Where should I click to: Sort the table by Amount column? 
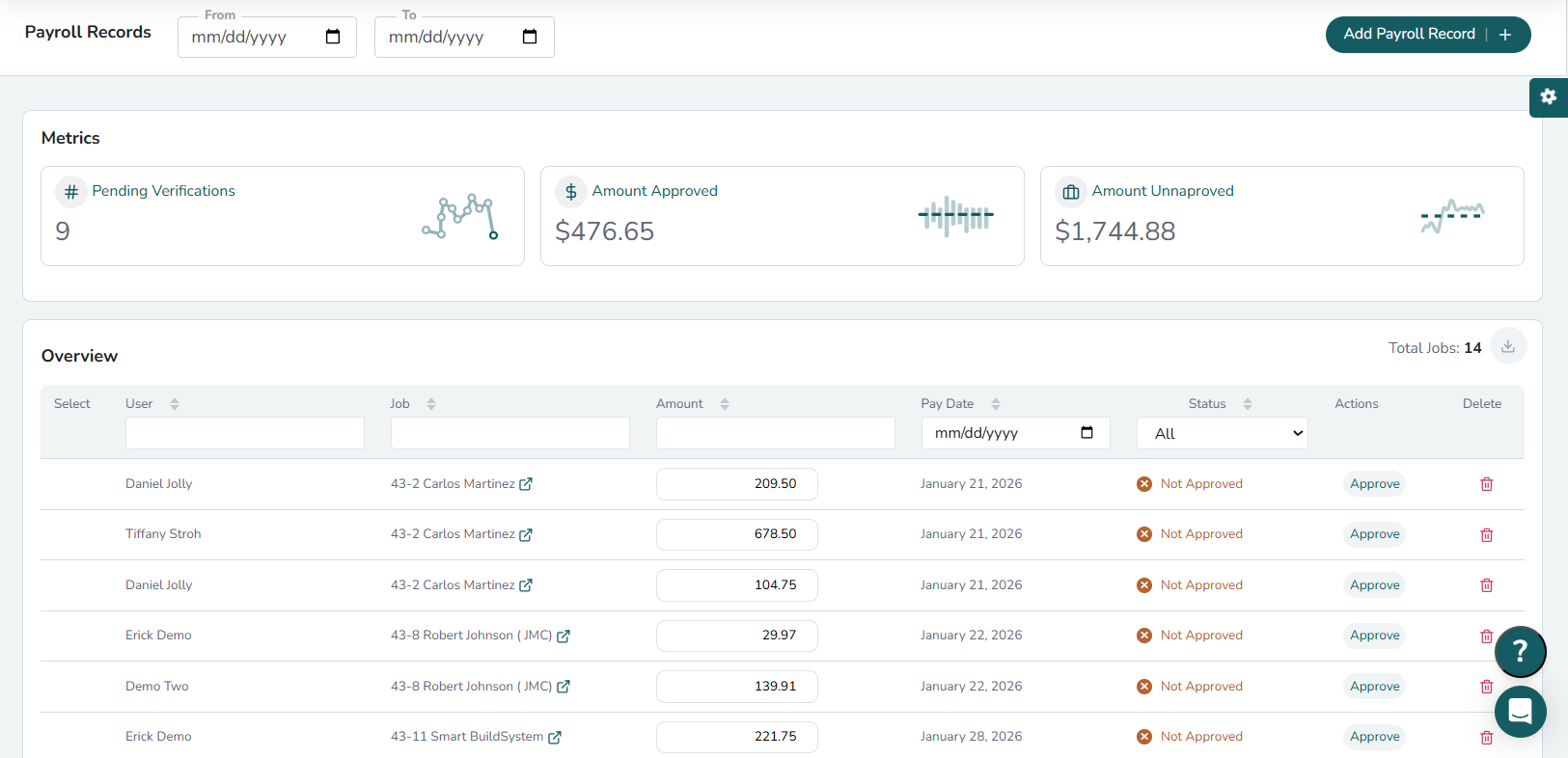(725, 404)
